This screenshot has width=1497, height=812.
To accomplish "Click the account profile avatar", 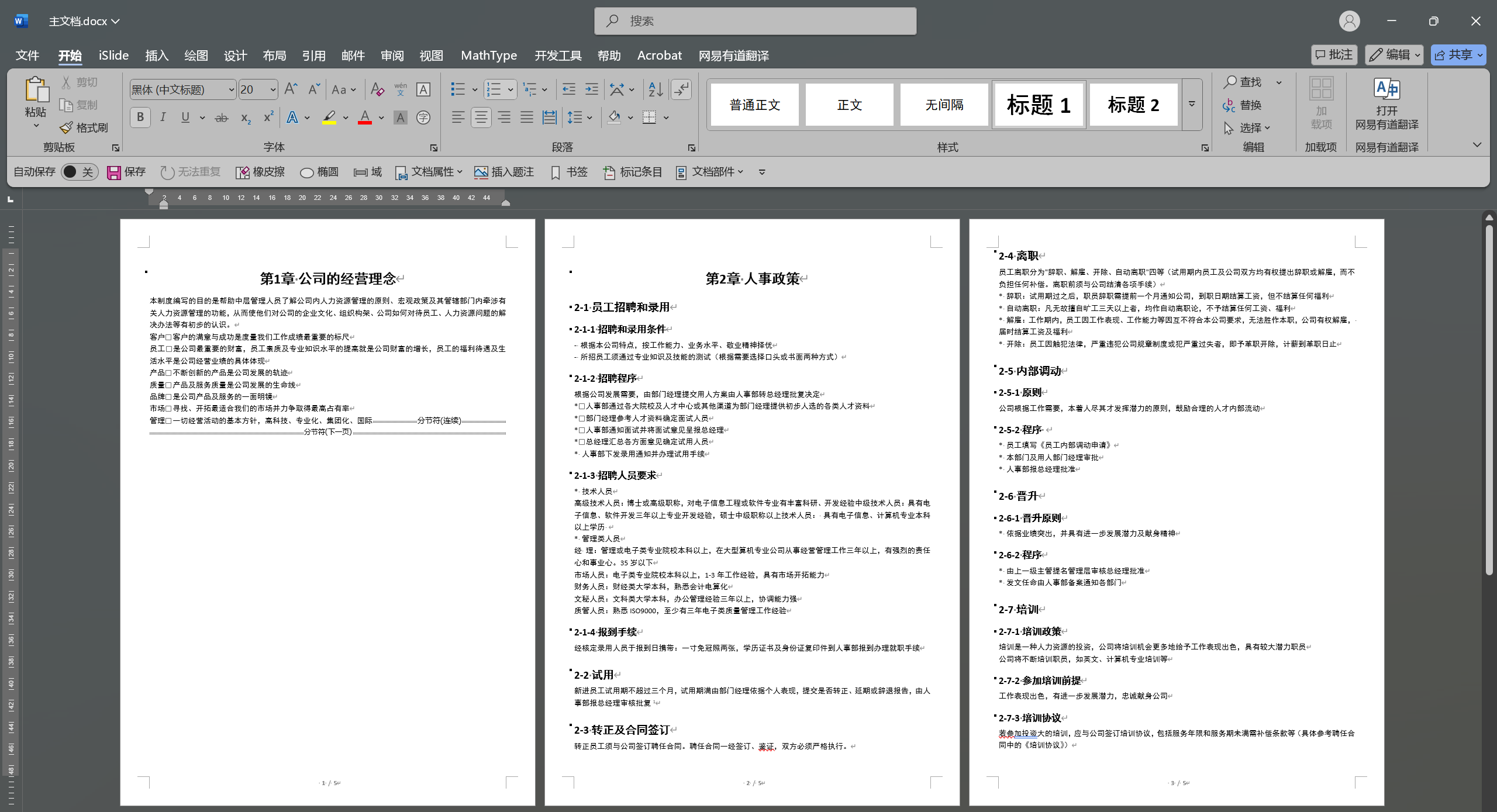I will 1349,21.
